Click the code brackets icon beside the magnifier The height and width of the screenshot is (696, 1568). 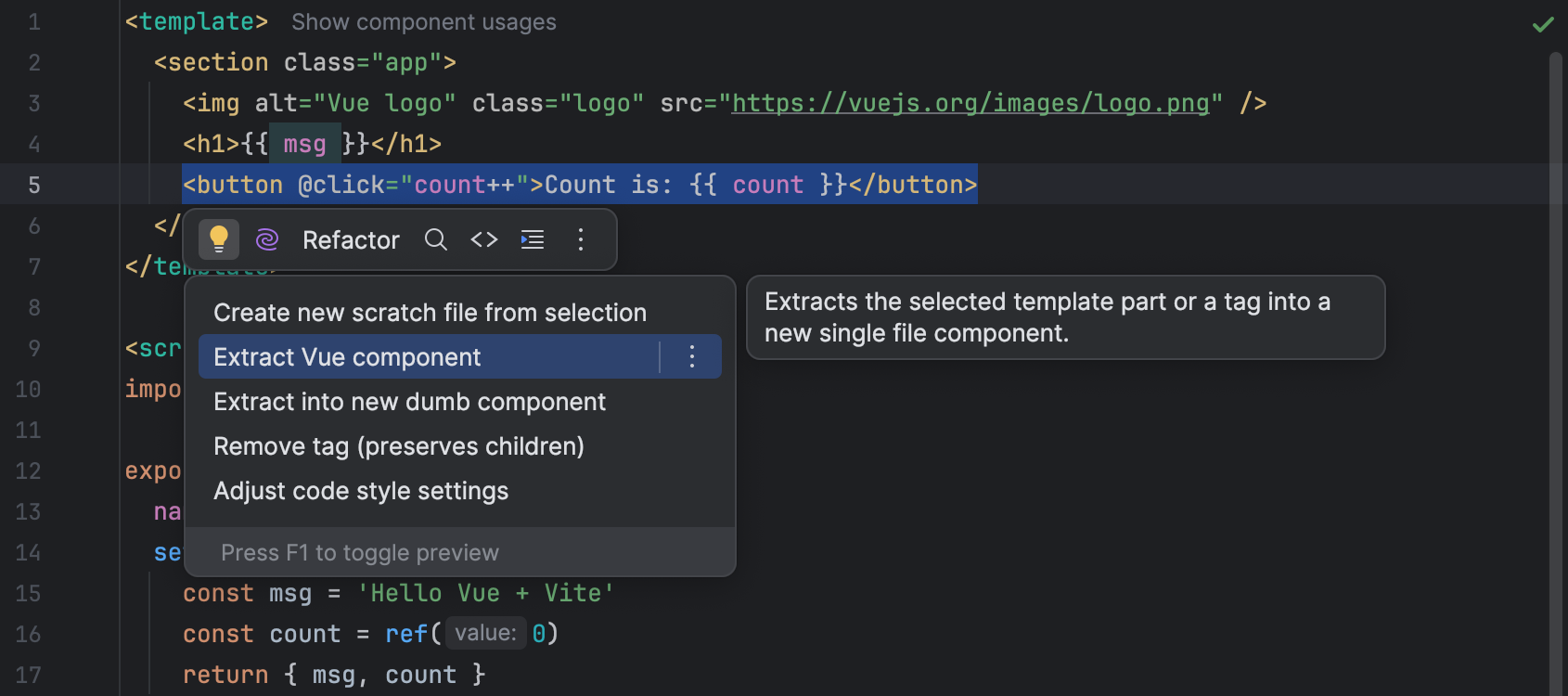[x=484, y=239]
